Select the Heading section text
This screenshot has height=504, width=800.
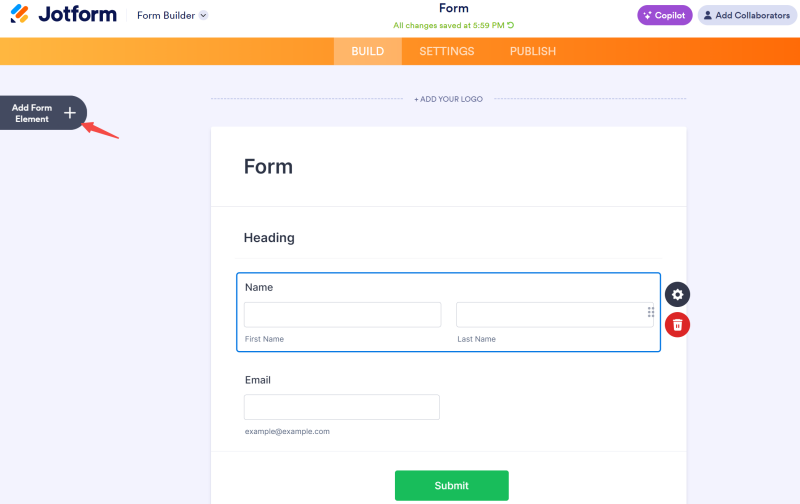click(x=269, y=238)
